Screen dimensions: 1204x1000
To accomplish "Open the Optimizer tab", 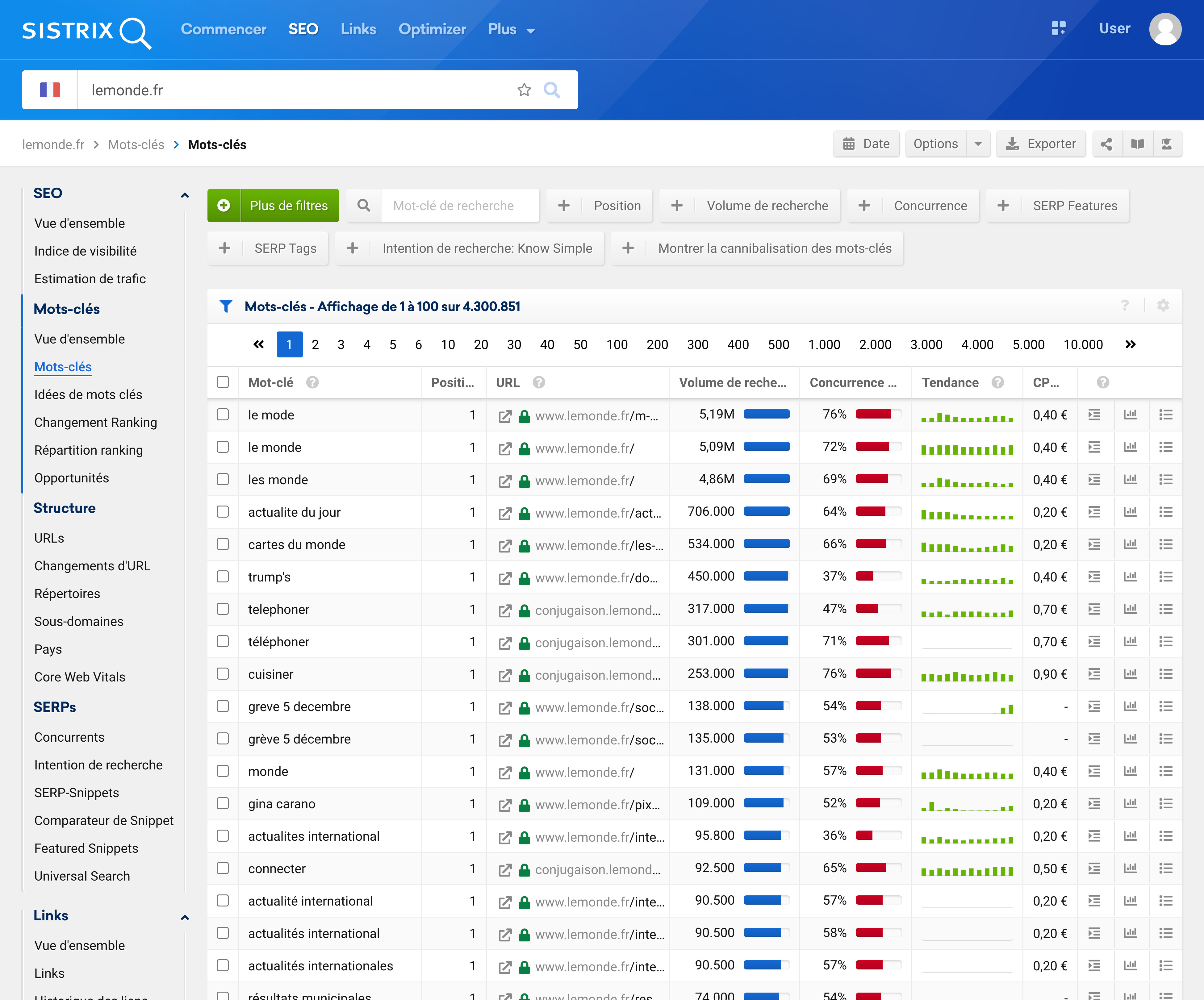I will (x=432, y=29).
